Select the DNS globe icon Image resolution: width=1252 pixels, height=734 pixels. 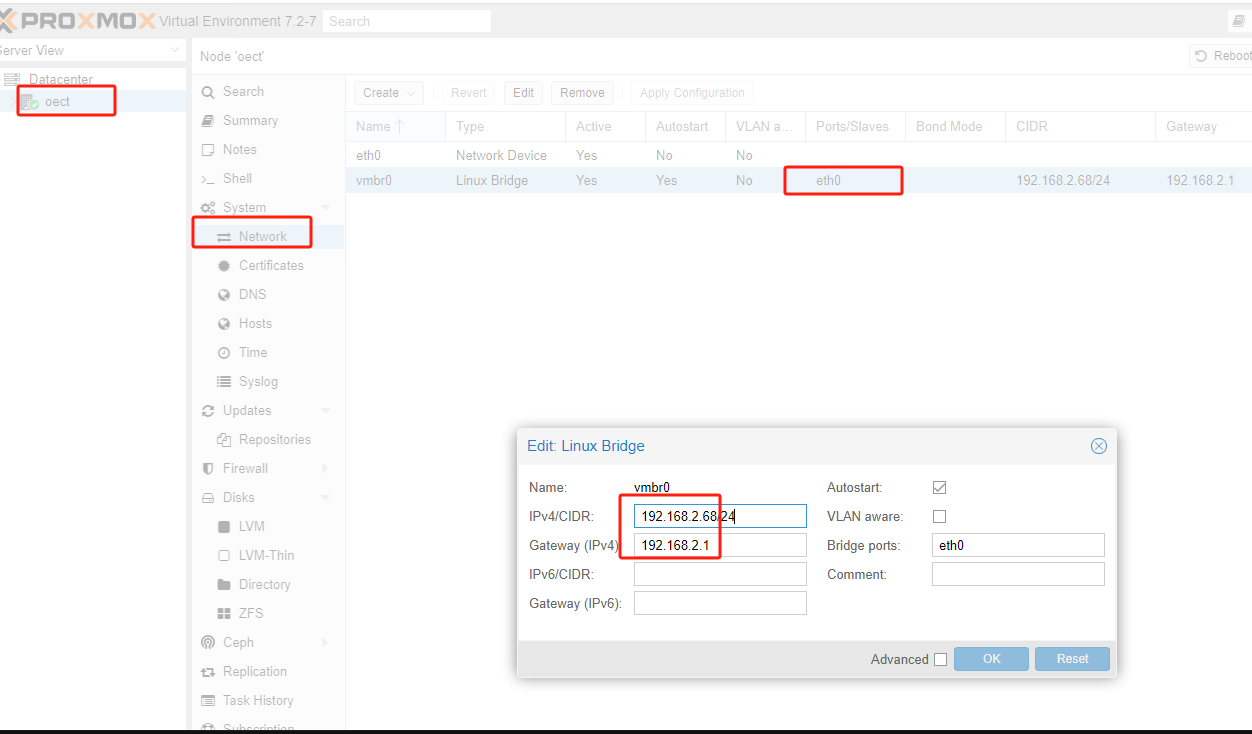point(224,295)
